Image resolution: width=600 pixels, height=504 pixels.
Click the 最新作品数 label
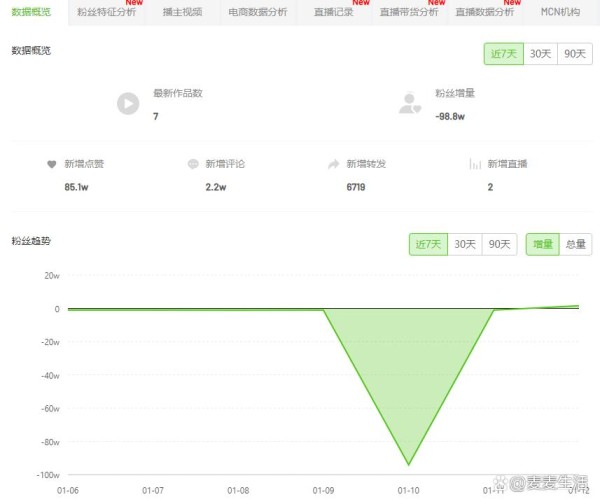tap(178, 93)
